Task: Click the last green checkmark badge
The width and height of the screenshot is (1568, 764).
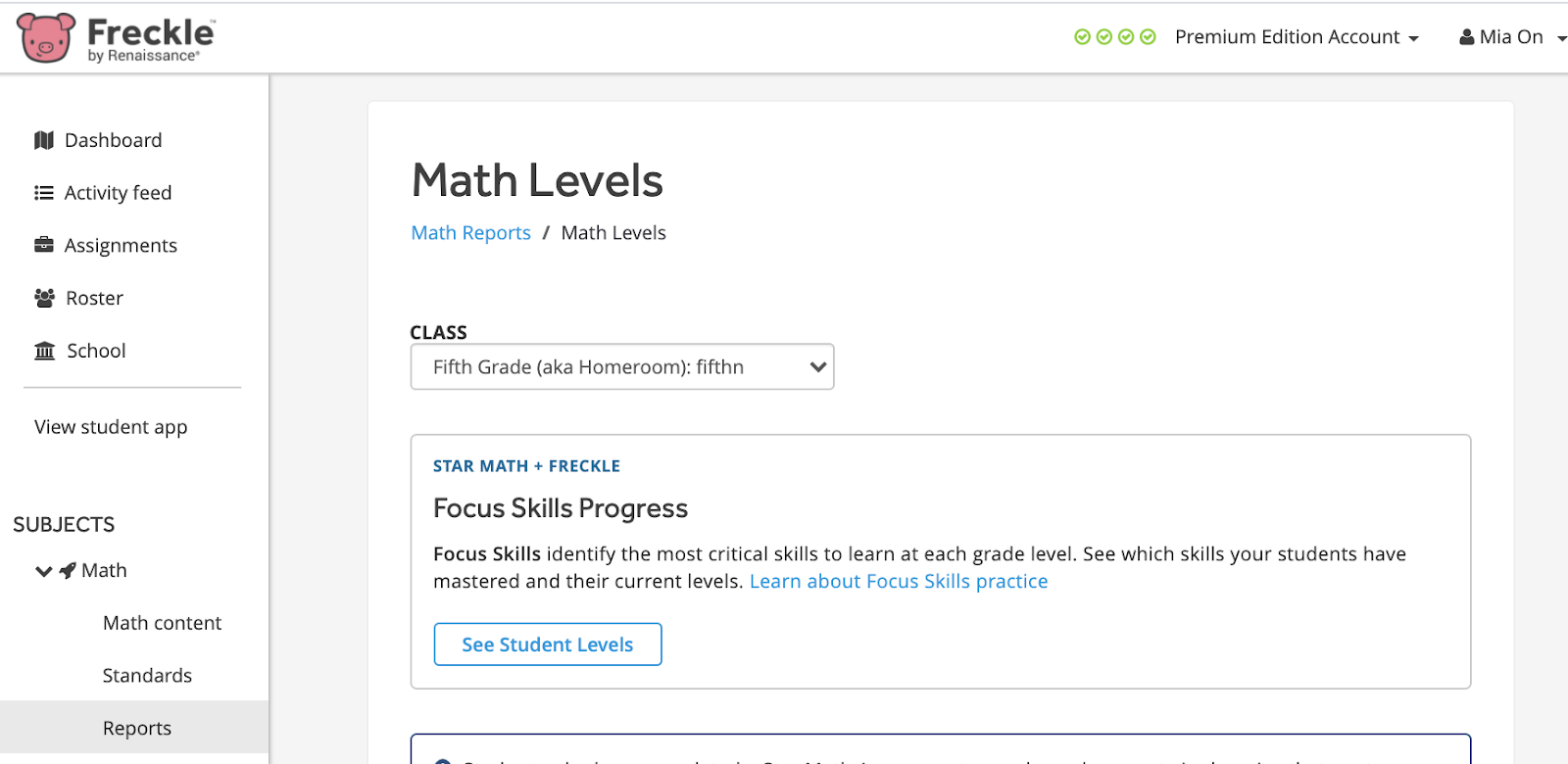Action: tap(1149, 36)
